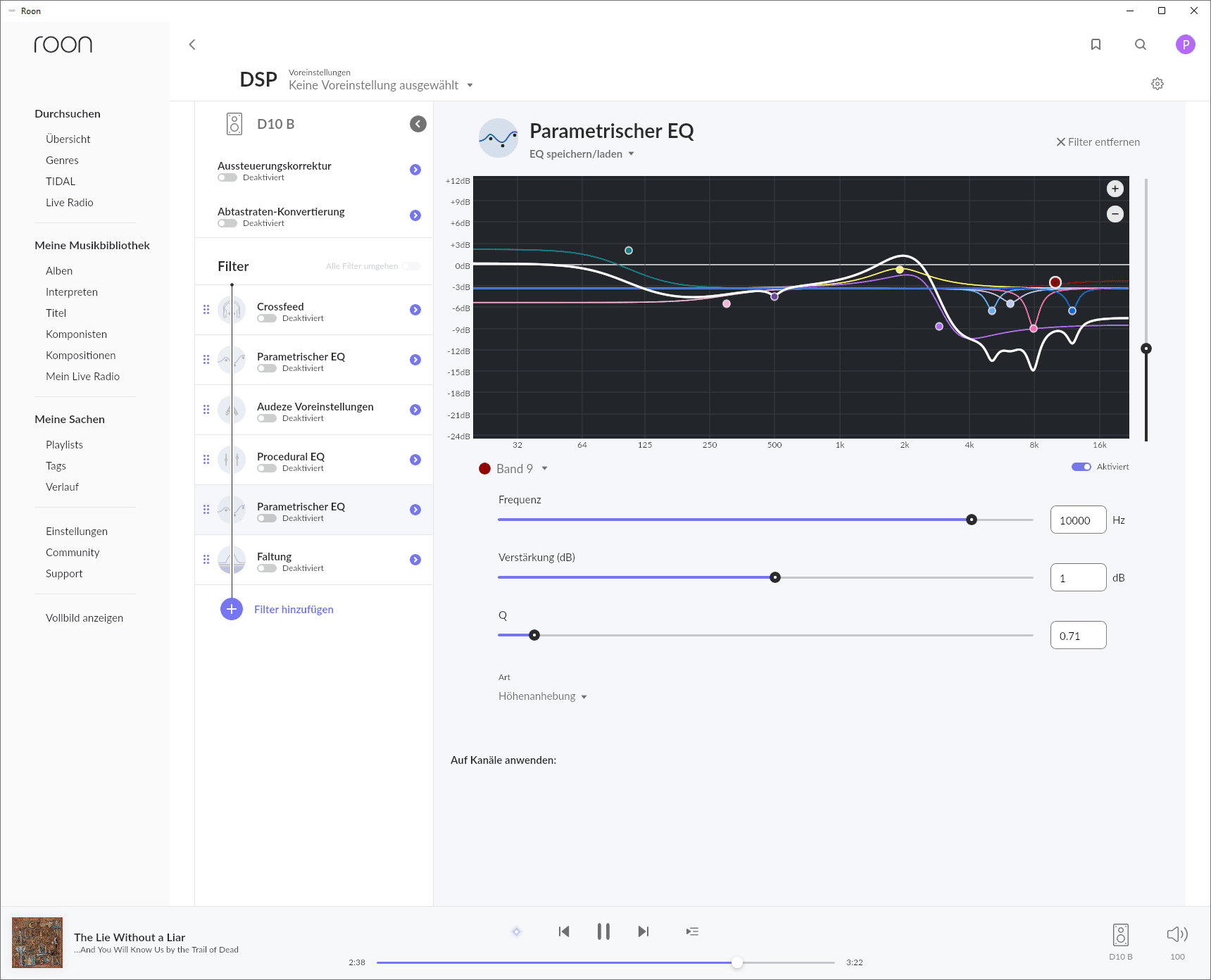Click the Frequenz Hz input field
This screenshot has width=1211, height=980.
pos(1078,520)
